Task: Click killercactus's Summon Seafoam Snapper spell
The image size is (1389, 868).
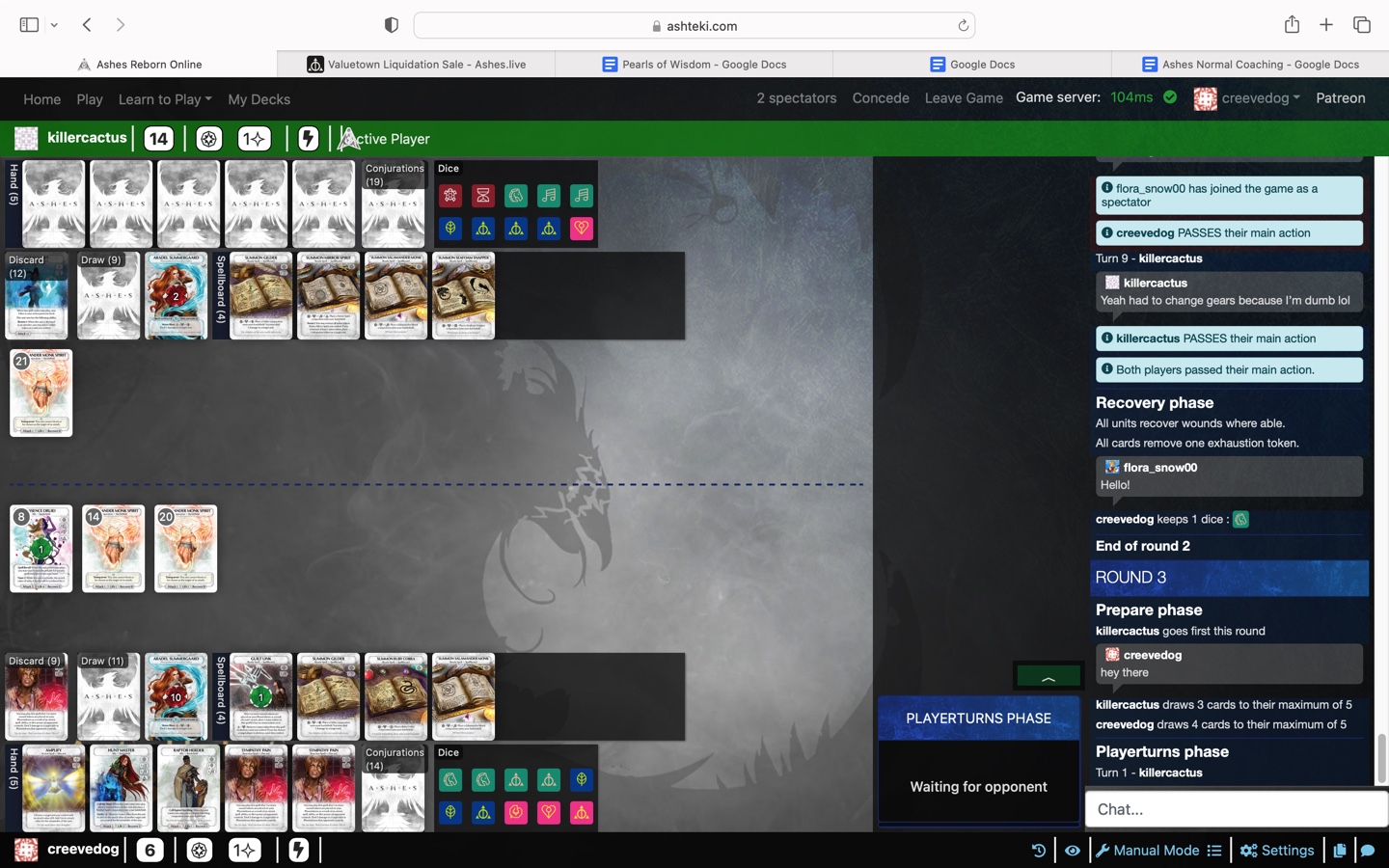Action: (463, 295)
